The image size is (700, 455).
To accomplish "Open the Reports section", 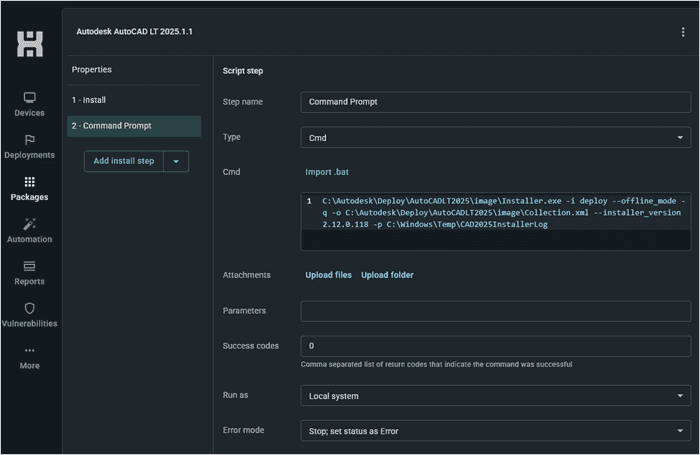I will pyautogui.click(x=30, y=273).
